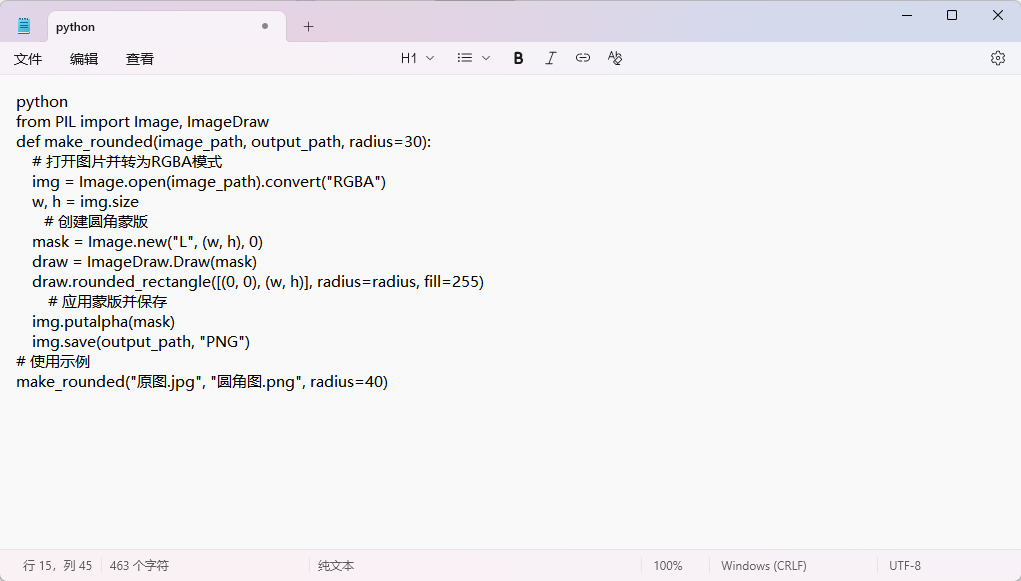
Task: Click unsaved dot on python tab
Action: pyautogui.click(x=265, y=26)
